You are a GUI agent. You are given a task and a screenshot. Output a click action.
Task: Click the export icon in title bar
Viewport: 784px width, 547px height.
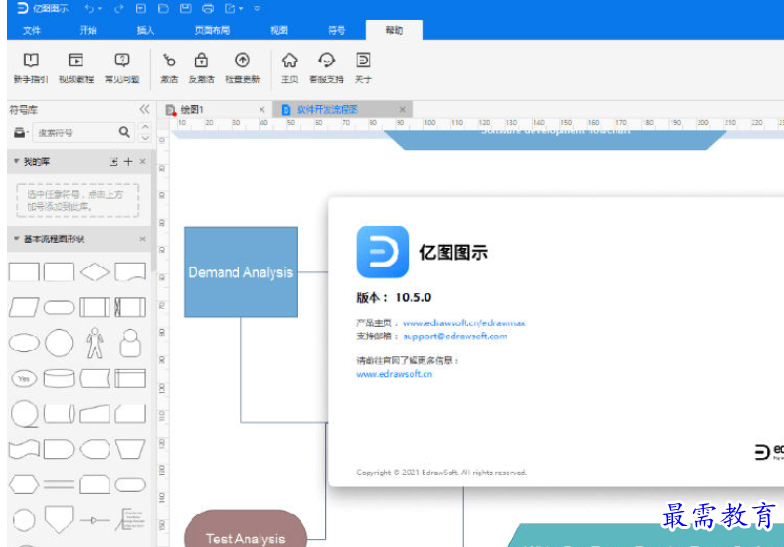[x=230, y=8]
